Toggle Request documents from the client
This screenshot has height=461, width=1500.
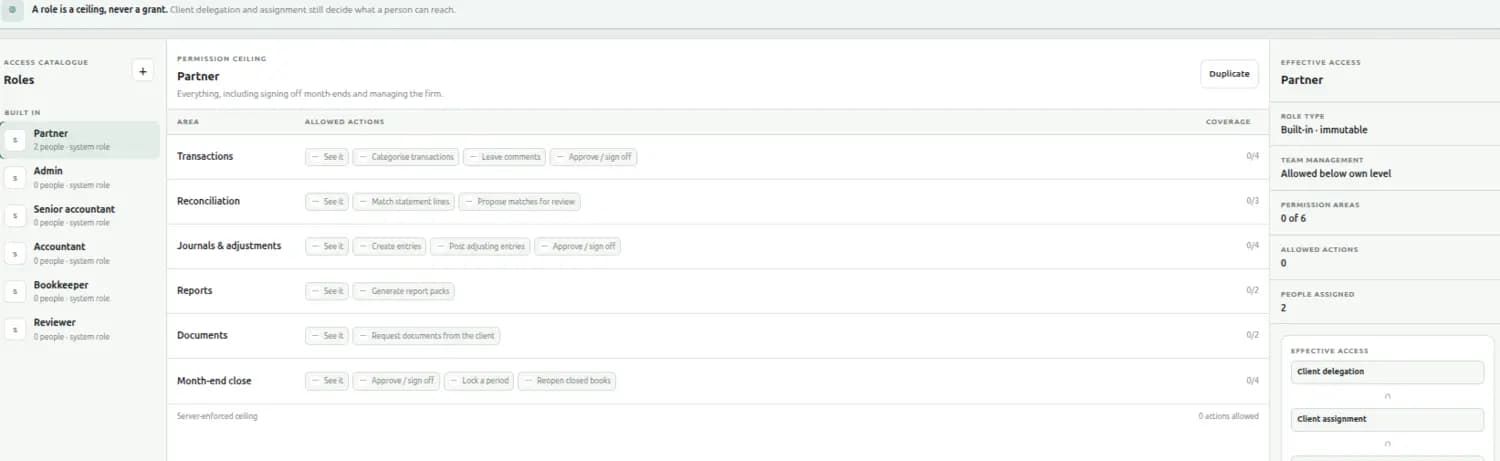427,336
